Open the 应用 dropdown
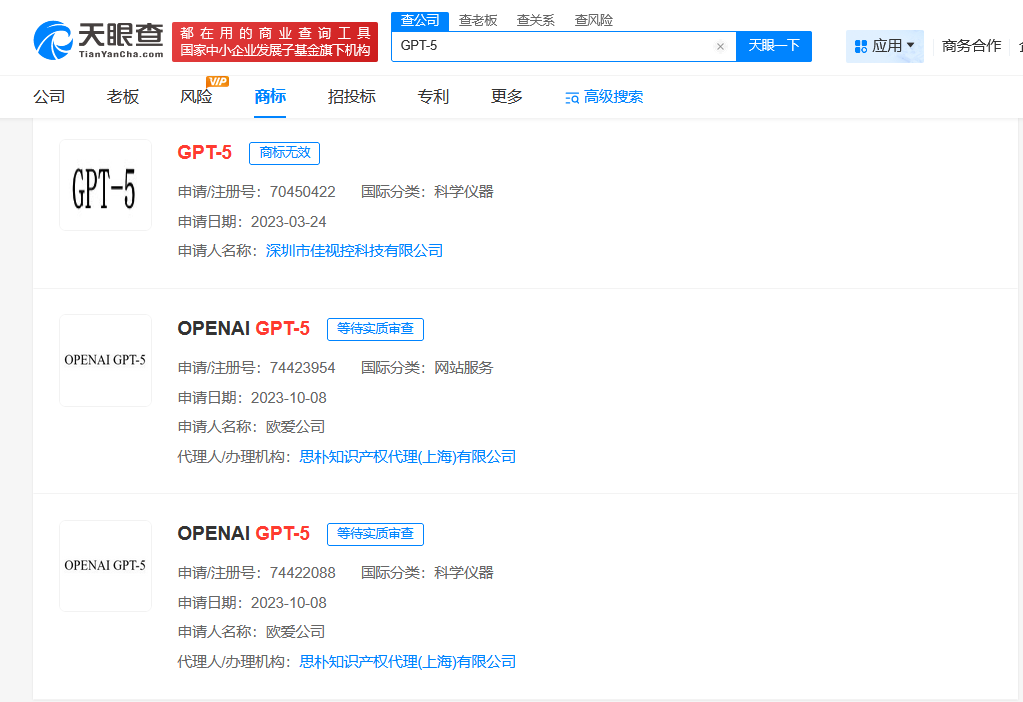This screenshot has width=1023, height=702. pyautogui.click(x=884, y=46)
